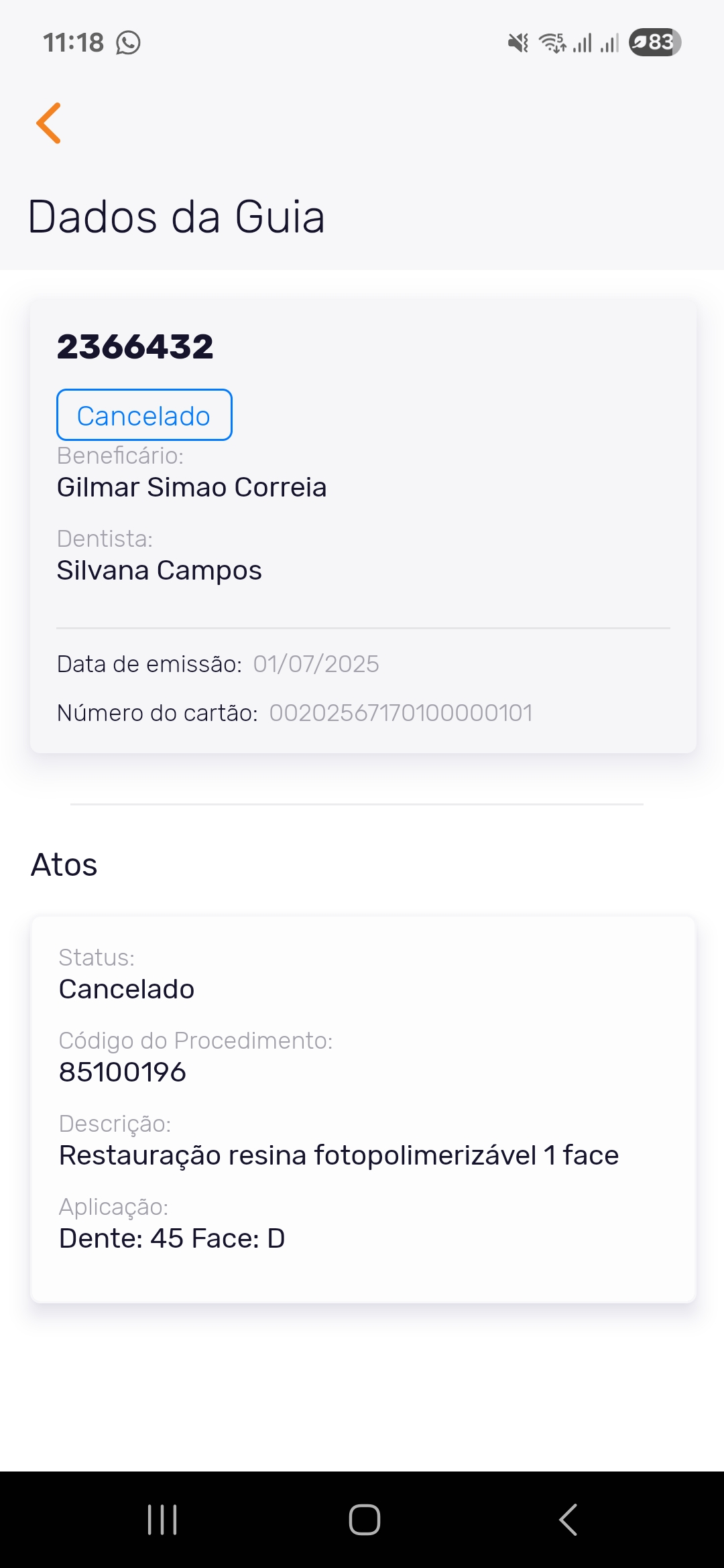Tap the Cancelado status badge
The image size is (724, 1568).
[x=144, y=415]
